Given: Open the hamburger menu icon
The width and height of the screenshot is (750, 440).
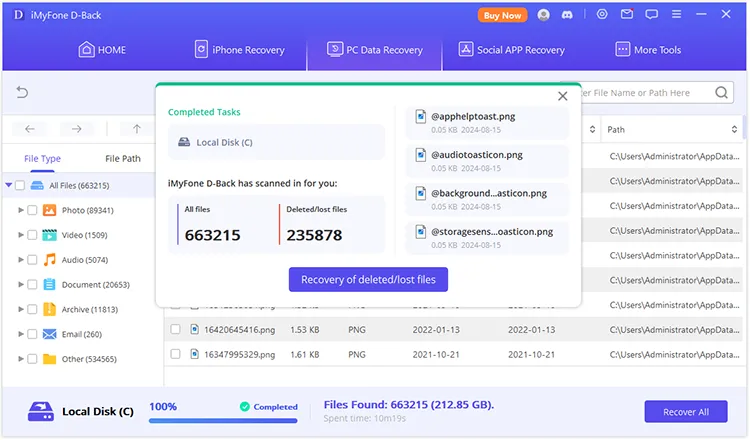Looking at the screenshot, I should (676, 14).
